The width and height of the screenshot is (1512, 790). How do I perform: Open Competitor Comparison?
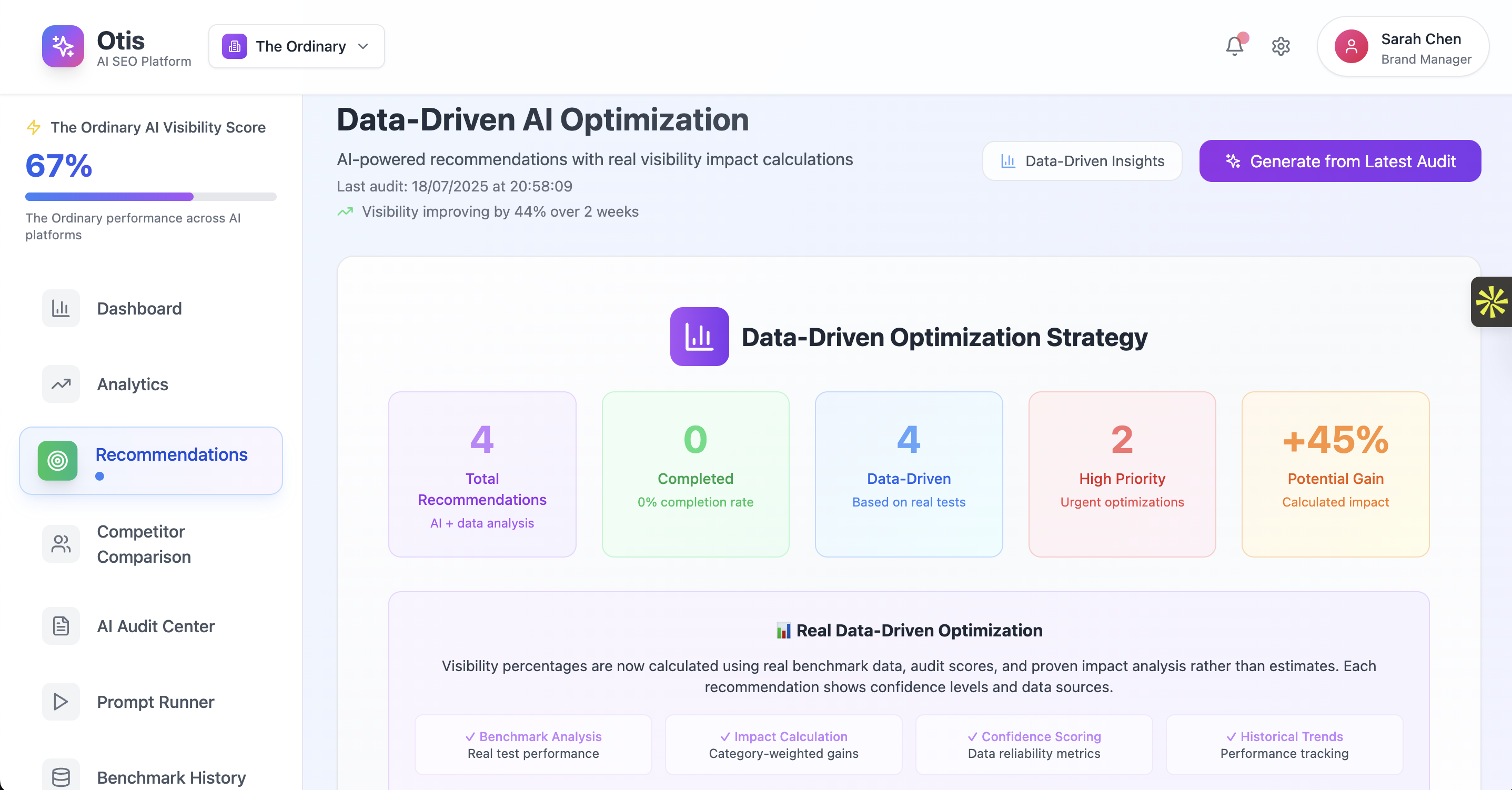tap(151, 543)
